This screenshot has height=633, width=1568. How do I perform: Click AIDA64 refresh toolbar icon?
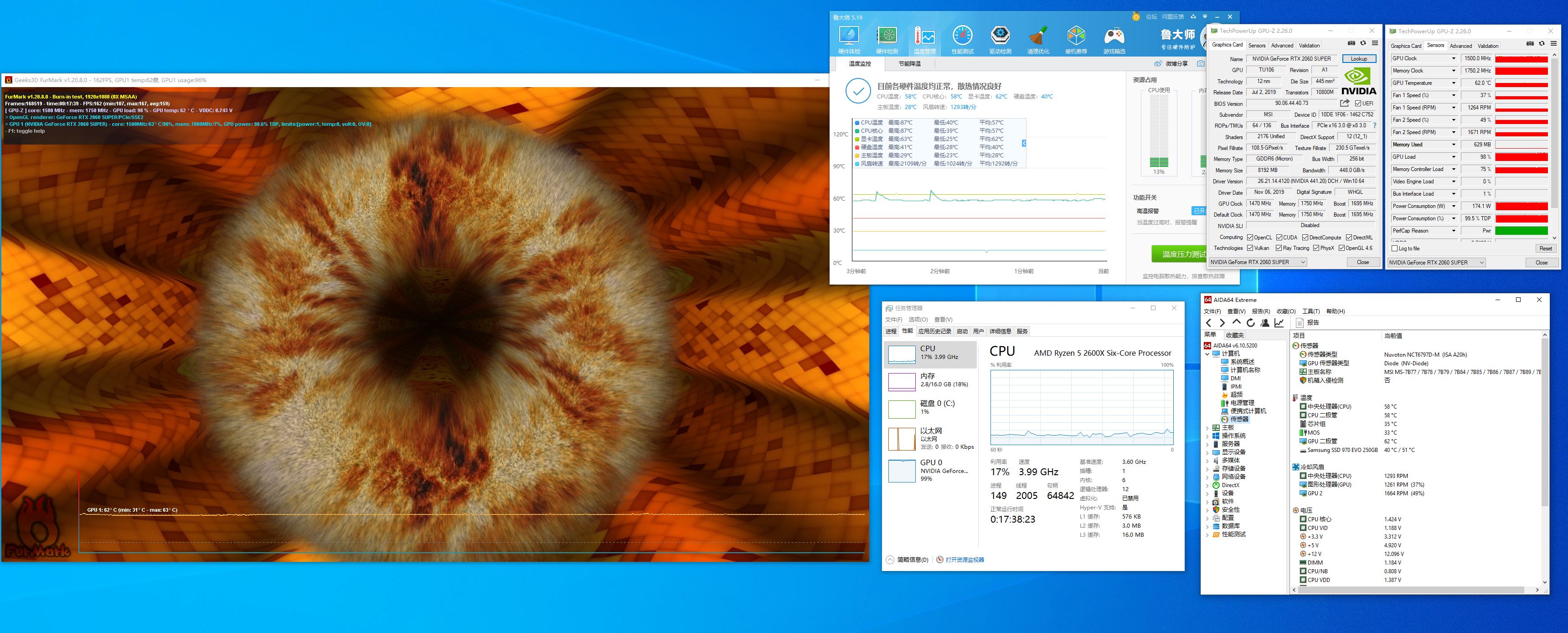tap(1250, 323)
